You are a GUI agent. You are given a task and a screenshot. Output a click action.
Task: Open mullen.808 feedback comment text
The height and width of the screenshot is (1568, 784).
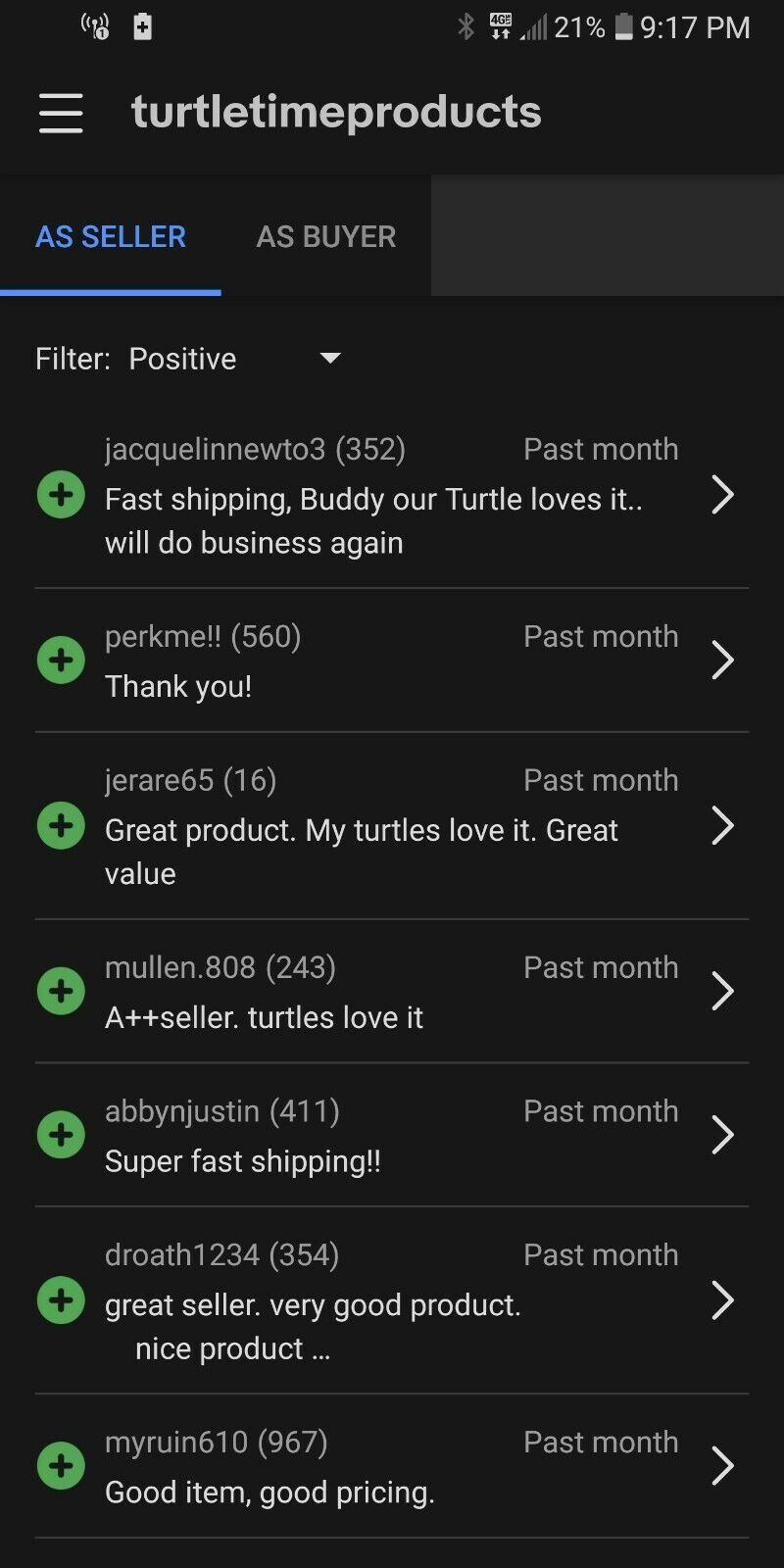265,1017
